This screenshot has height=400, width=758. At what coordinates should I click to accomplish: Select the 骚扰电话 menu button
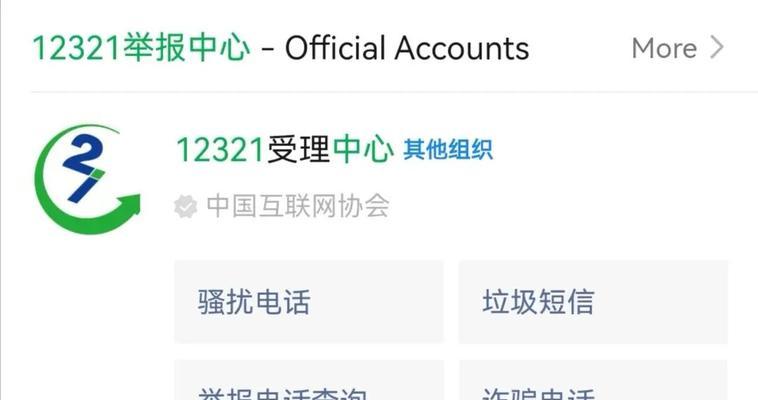(x=308, y=302)
